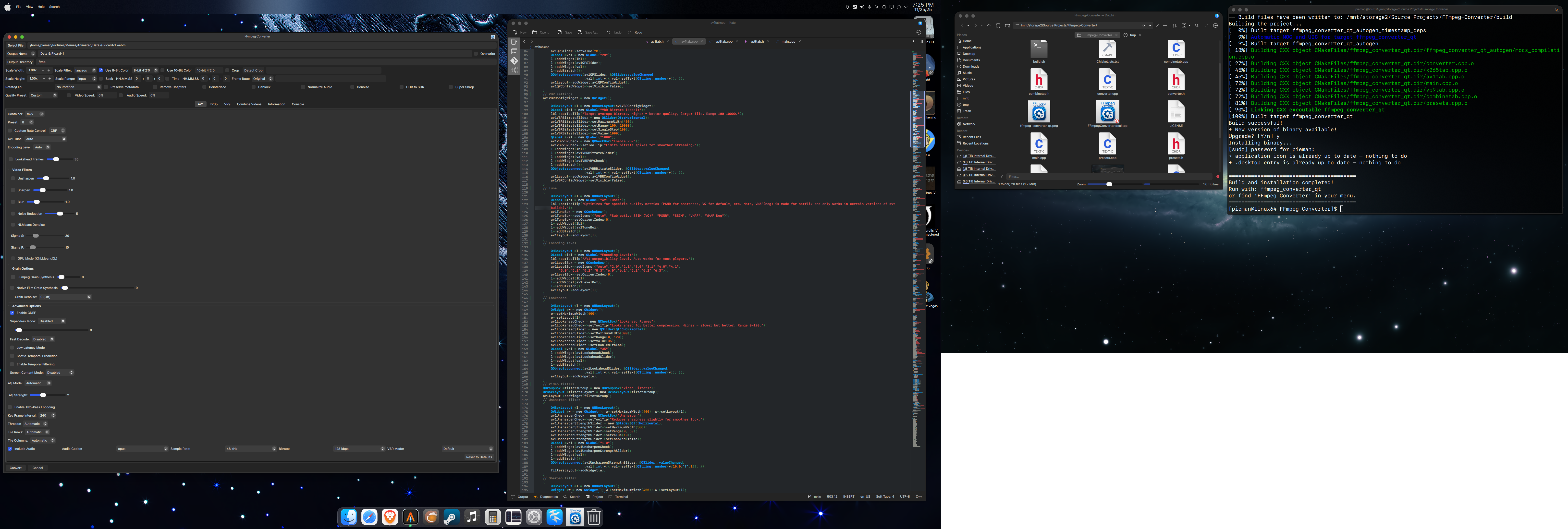Toggle the Enable CDEF checkbox
The width and height of the screenshot is (1568, 529).
point(12,313)
